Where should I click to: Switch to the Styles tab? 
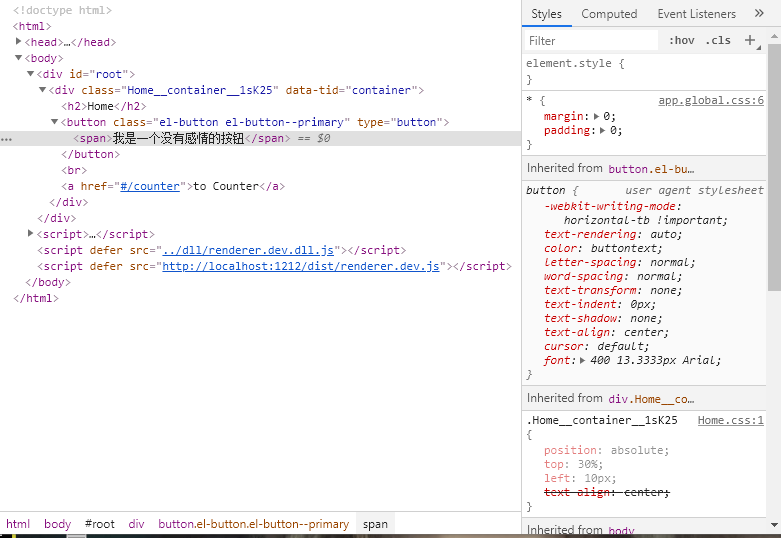pyautogui.click(x=546, y=14)
